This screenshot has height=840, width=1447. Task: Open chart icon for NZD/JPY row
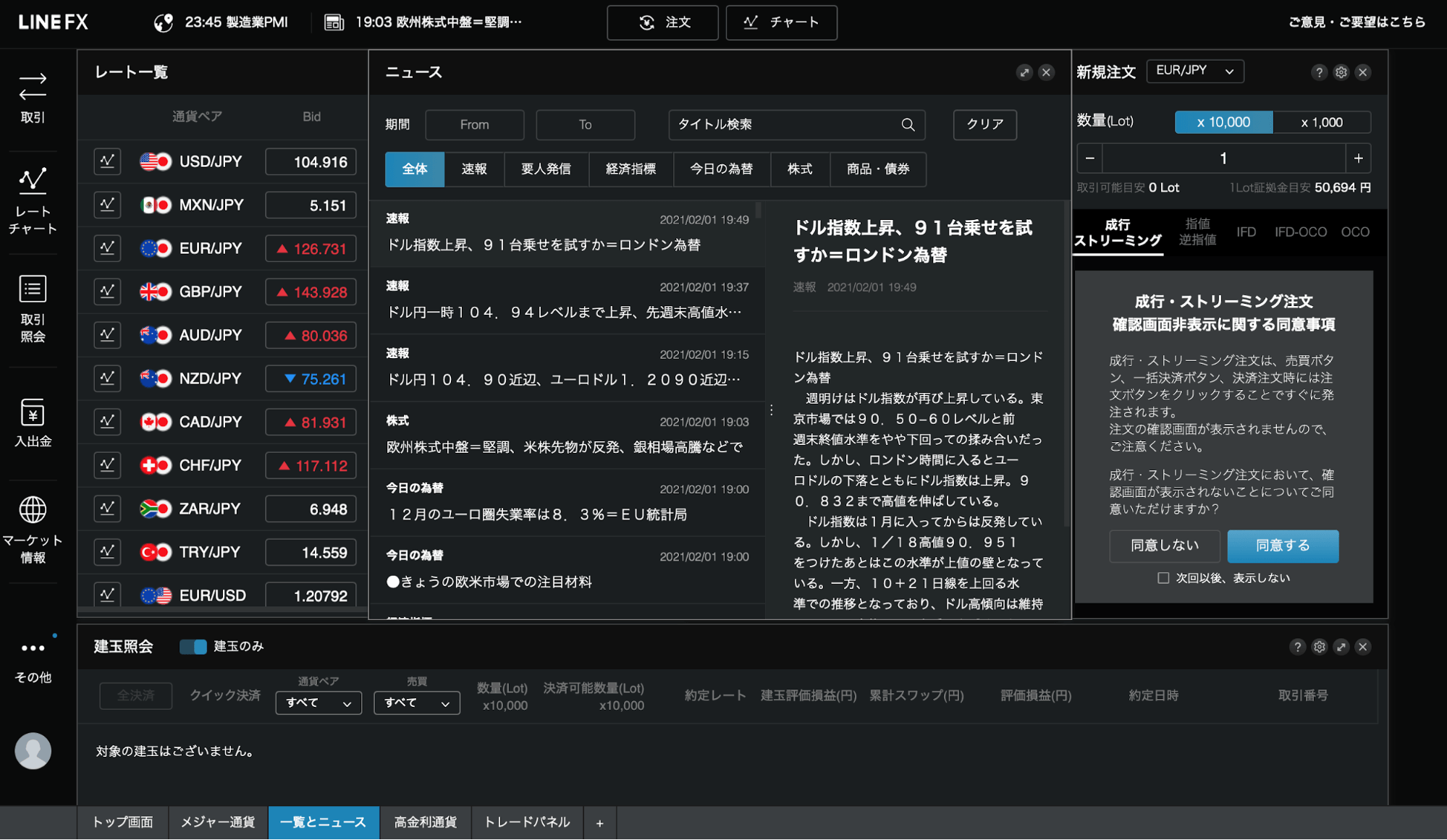tap(107, 378)
